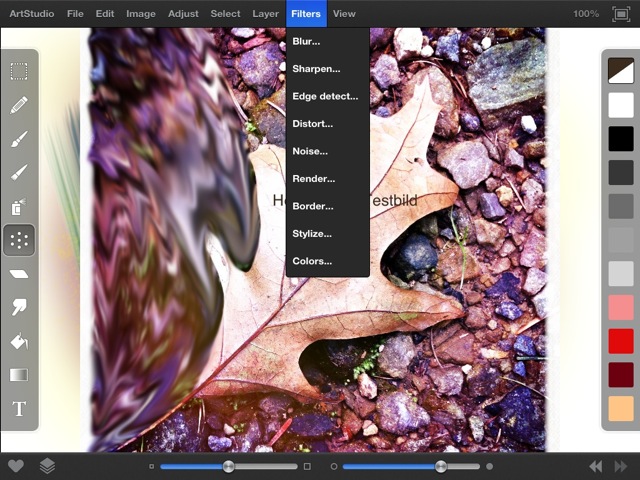Pick the spray can tool

(x=19, y=207)
